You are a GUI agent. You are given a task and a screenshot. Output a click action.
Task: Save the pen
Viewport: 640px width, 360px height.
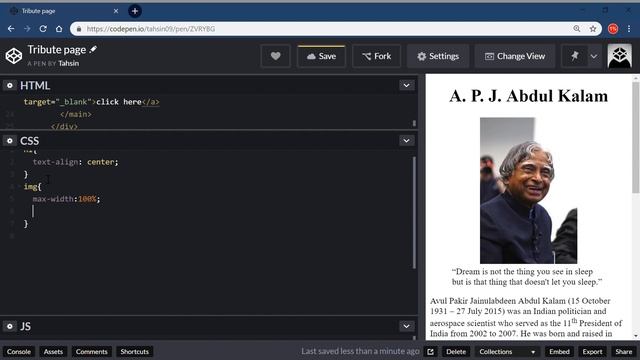(321, 56)
